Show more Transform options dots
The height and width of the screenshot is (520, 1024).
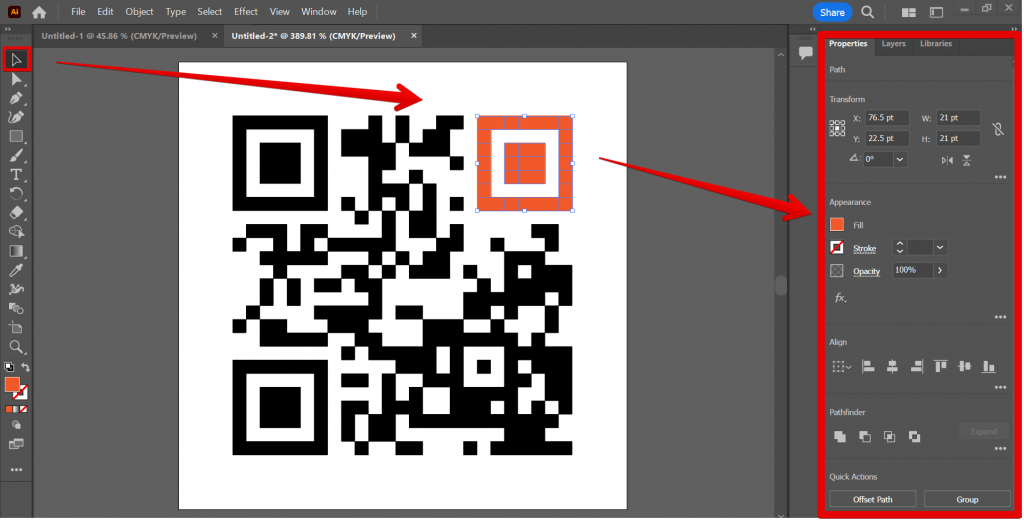pyautogui.click(x=1000, y=177)
